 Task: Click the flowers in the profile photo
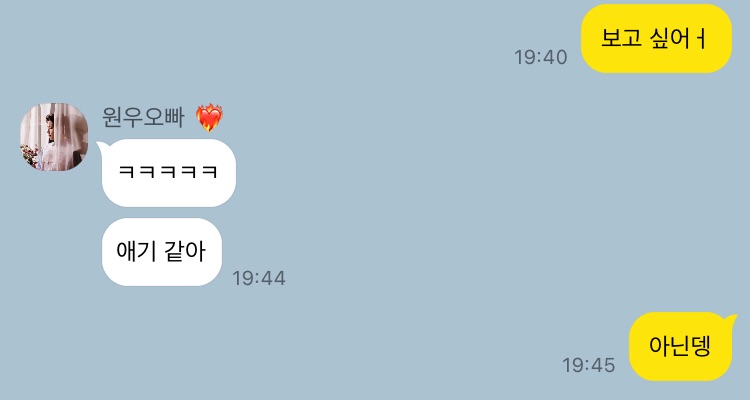(31, 156)
